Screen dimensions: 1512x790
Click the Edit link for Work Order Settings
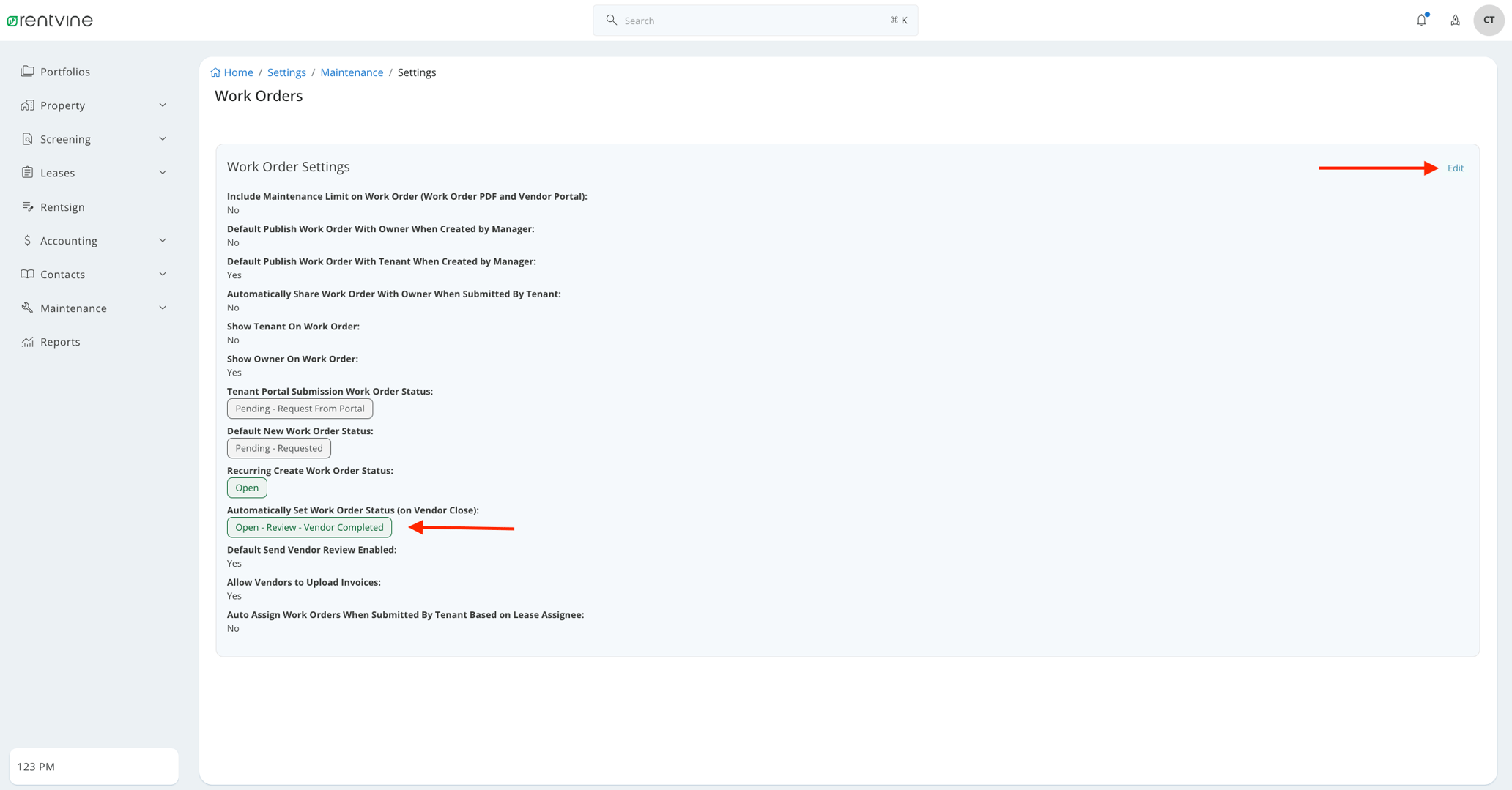(1454, 168)
